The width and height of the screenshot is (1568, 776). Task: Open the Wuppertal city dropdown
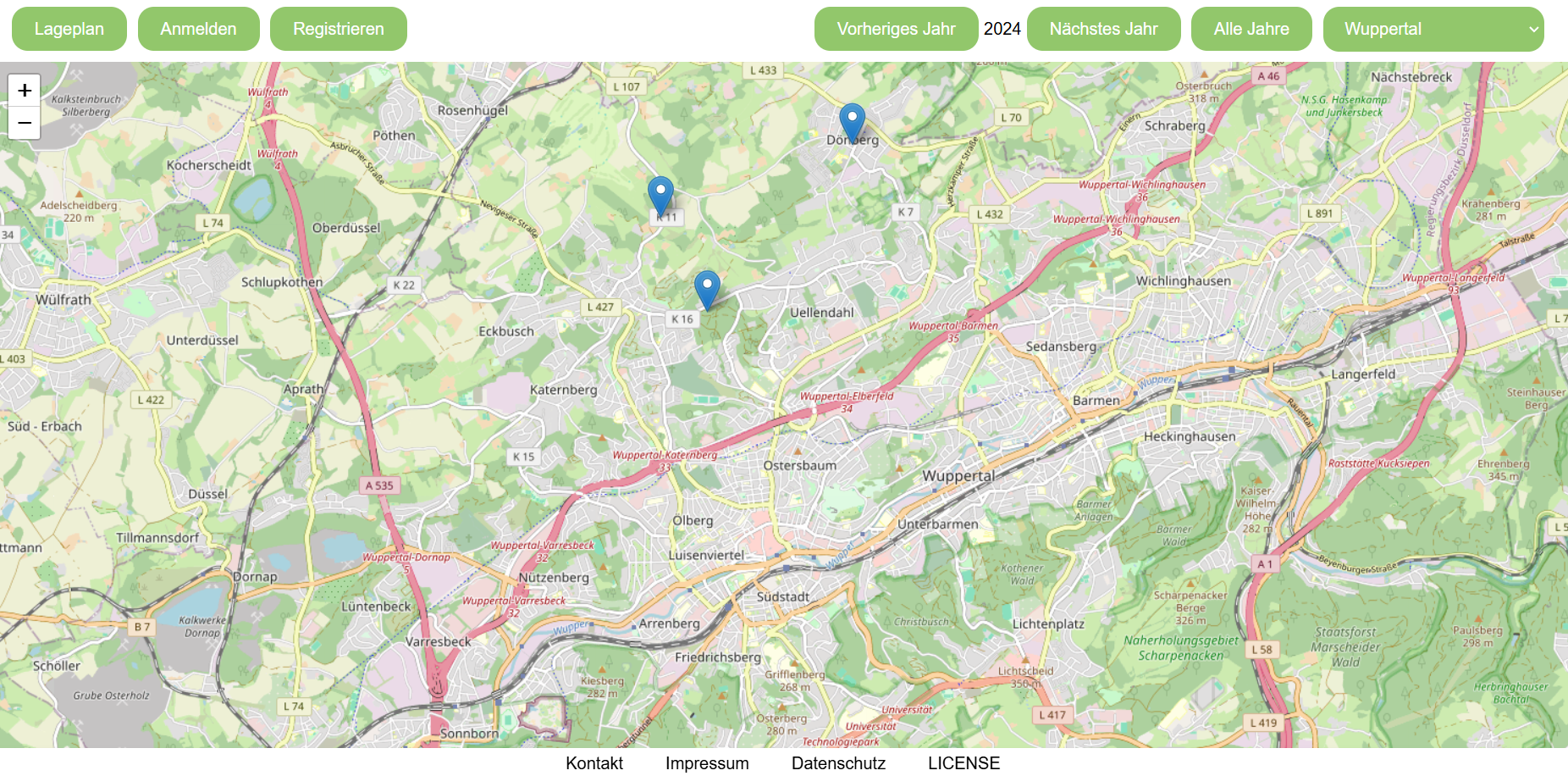tap(1433, 29)
